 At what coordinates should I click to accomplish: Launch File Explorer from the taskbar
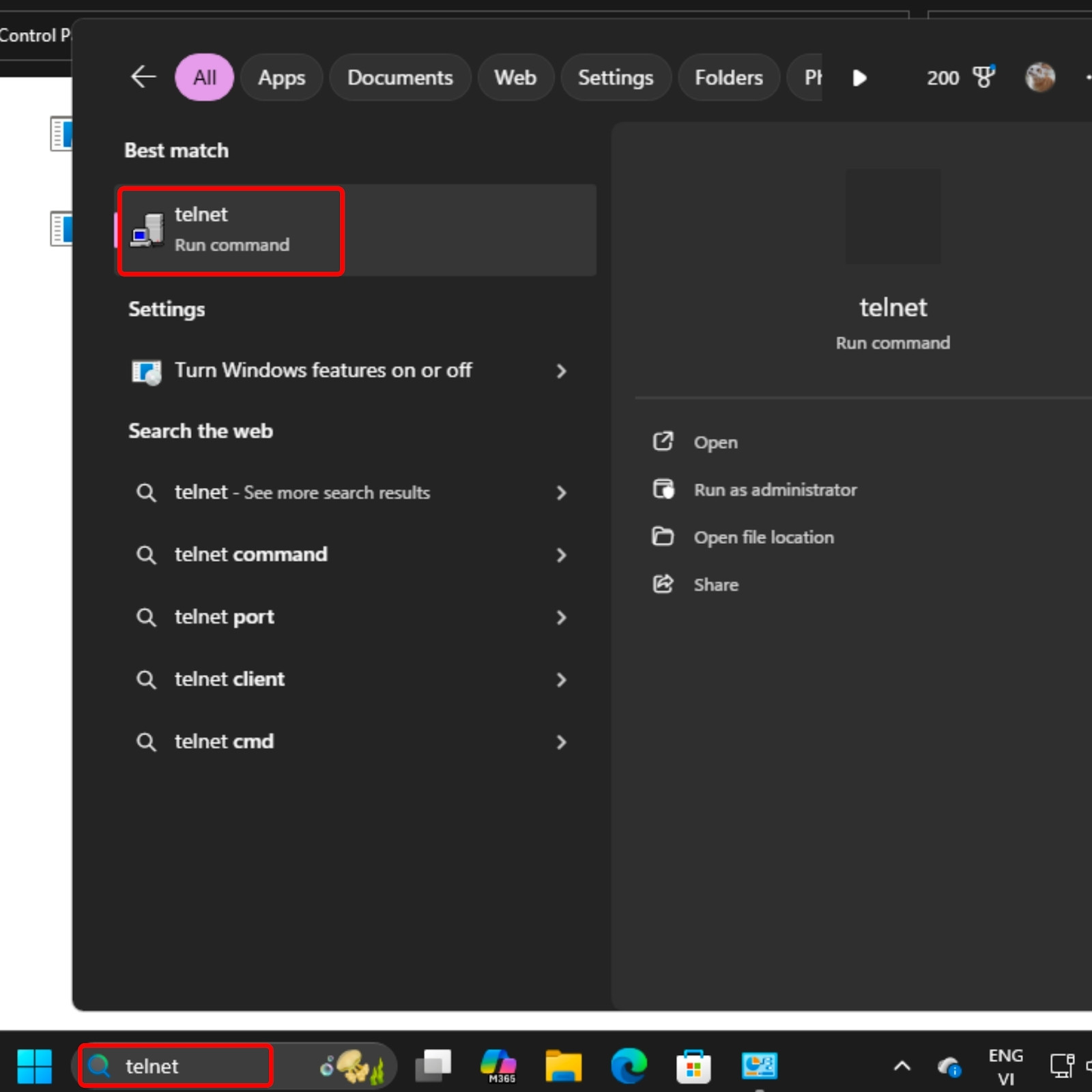coord(563,1066)
